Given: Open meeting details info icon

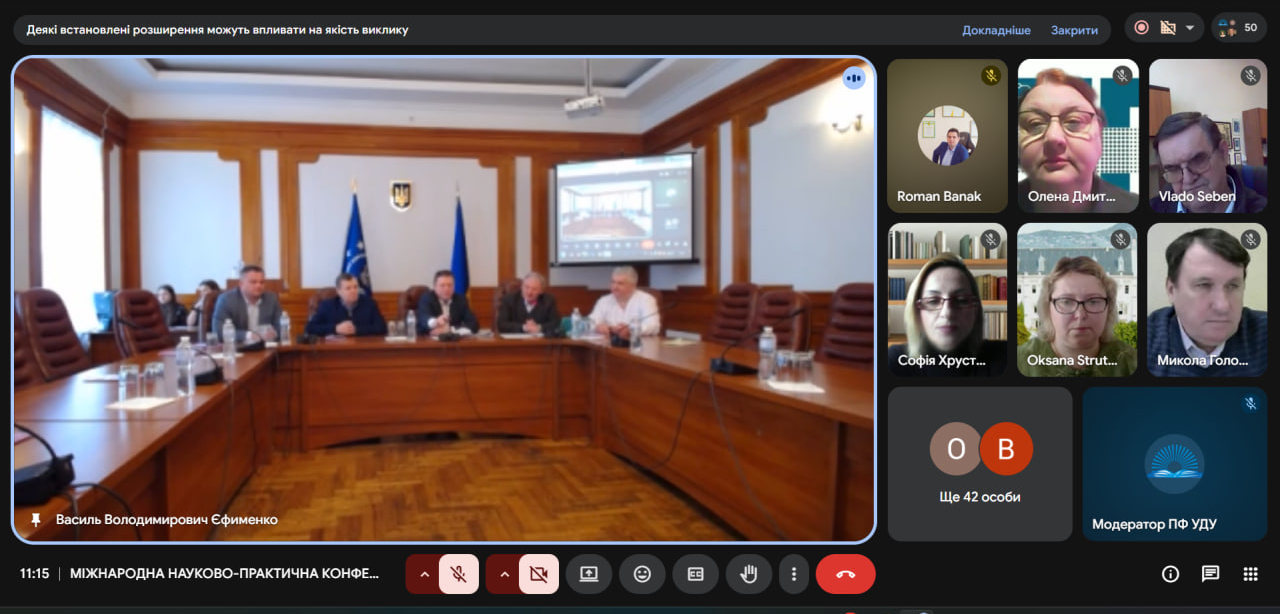Looking at the screenshot, I should pos(1170,574).
